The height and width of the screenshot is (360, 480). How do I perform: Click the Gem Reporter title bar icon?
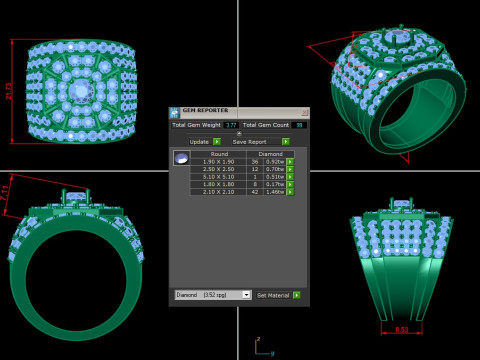[x=174, y=113]
